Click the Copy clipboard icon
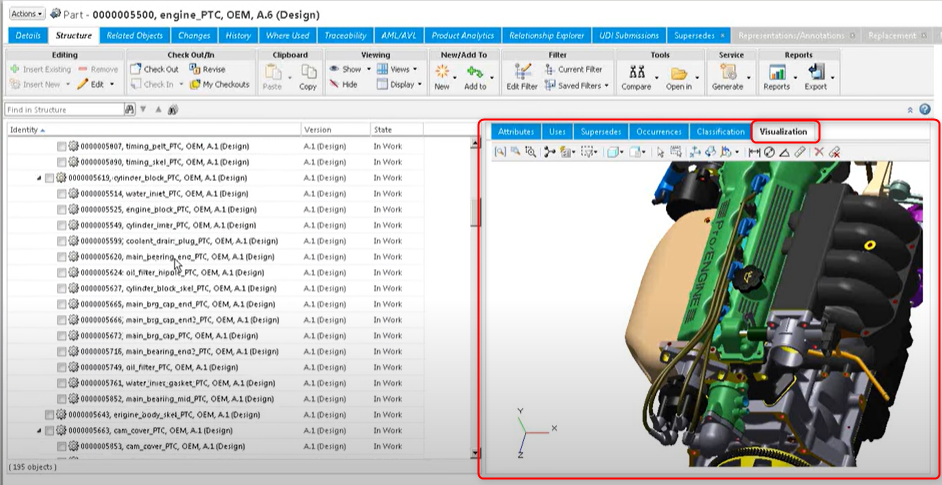 pos(307,74)
